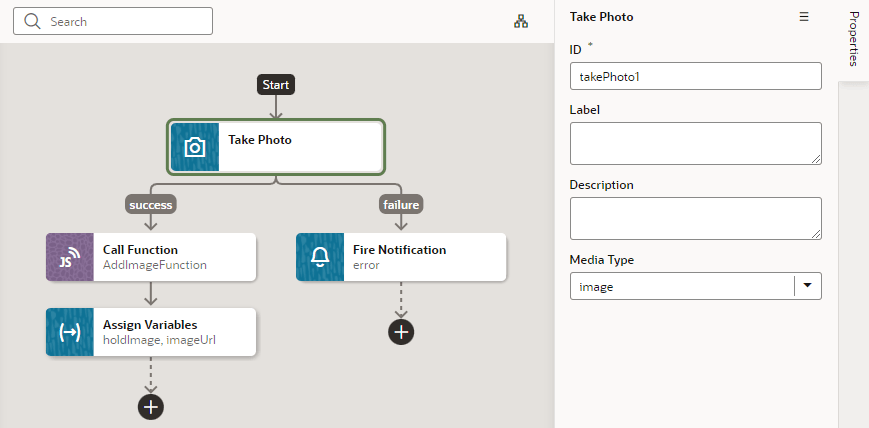Click the Take Photo panel heading
Viewport: 869px width, 428px height.
point(601,17)
